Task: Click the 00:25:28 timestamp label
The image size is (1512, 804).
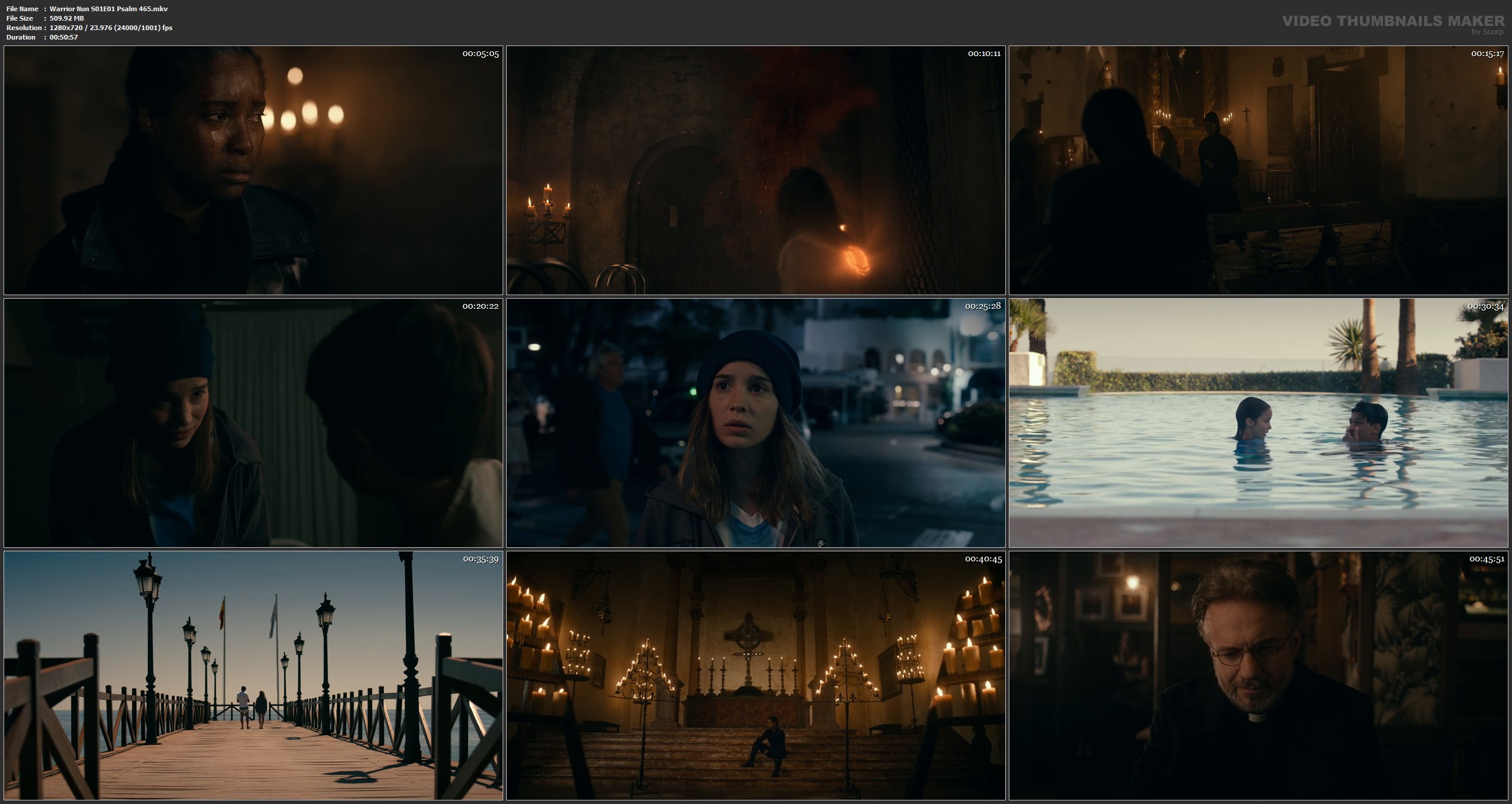Action: click(983, 306)
